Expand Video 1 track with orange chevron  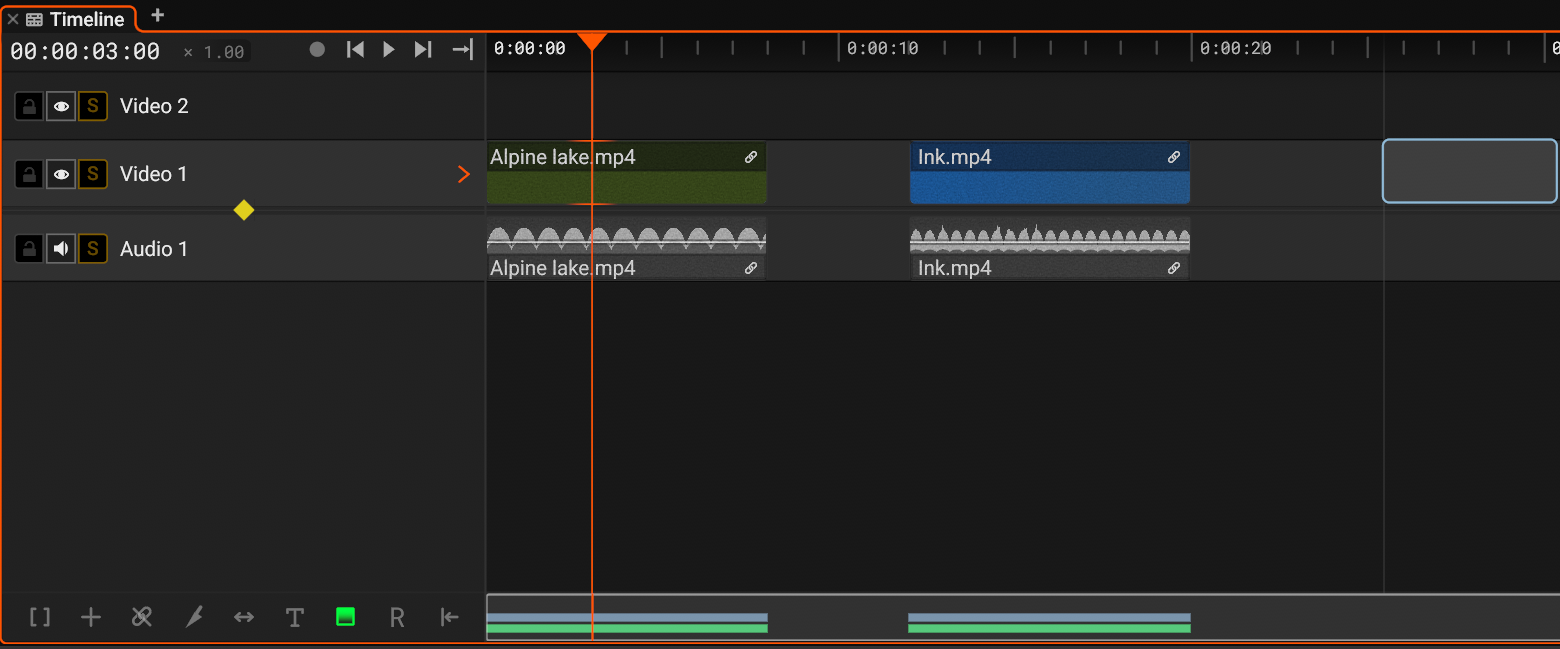[463, 174]
